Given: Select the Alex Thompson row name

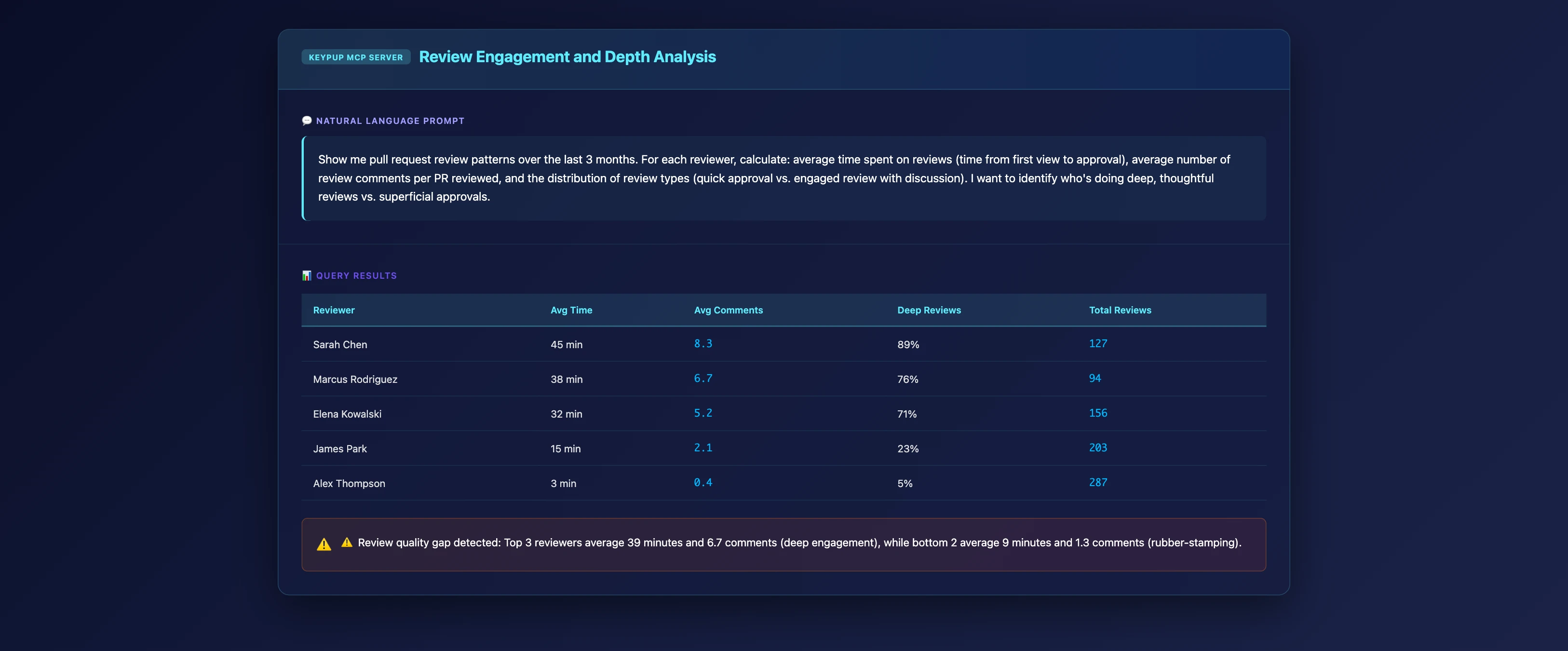Looking at the screenshot, I should coord(350,484).
